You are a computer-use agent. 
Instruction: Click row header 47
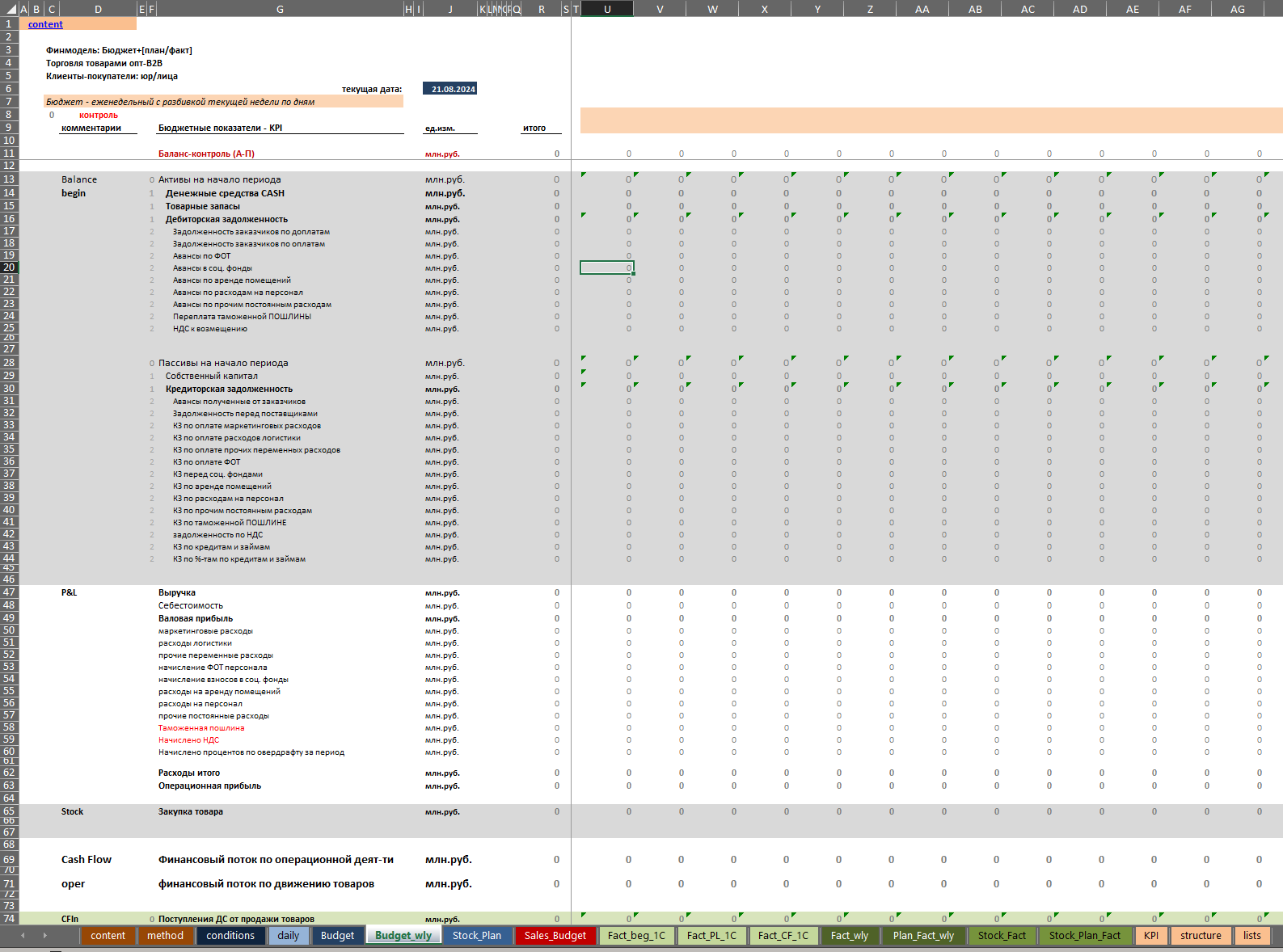tap(9, 592)
